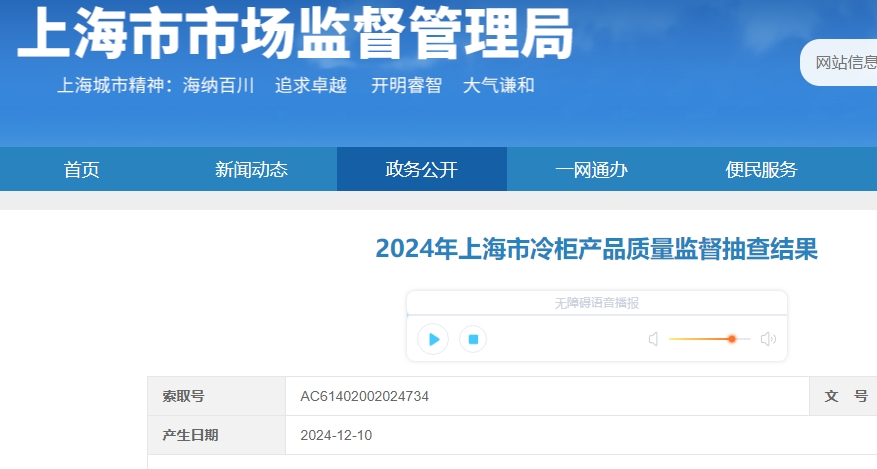Click the 无障碍语音播报 label
This screenshot has width=877, height=469.
pyautogui.click(x=596, y=303)
